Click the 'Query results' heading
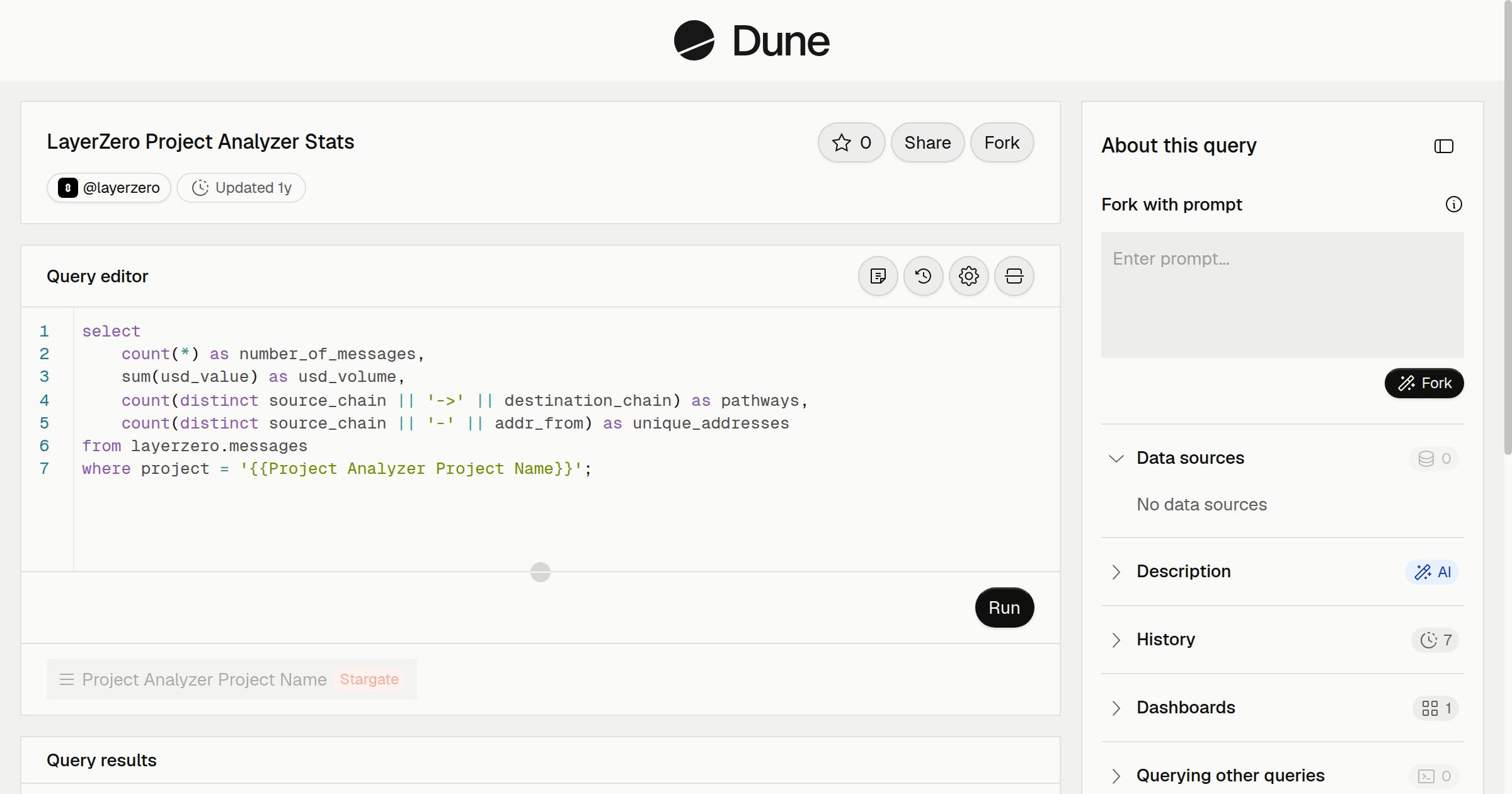 [x=101, y=760]
